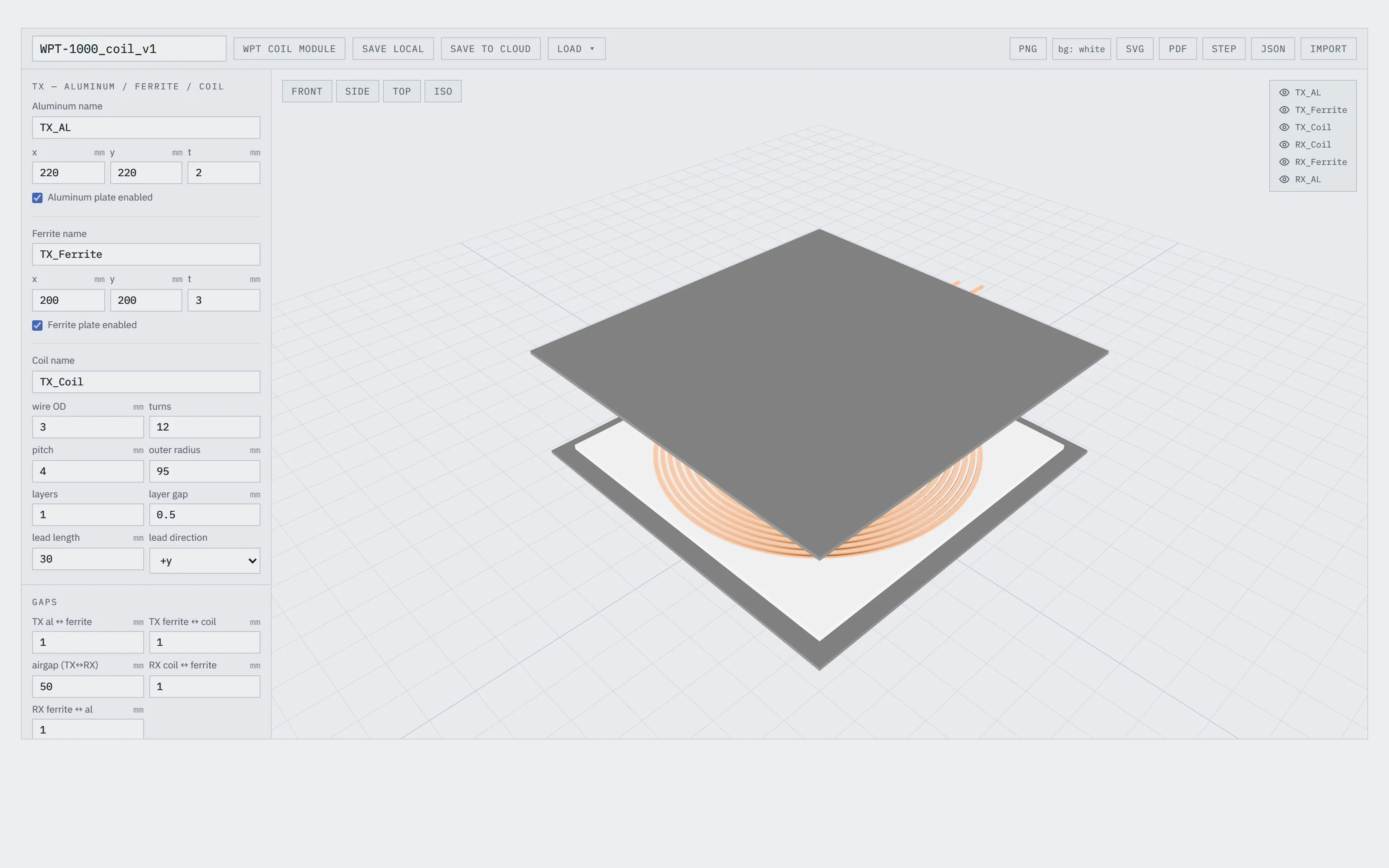The width and height of the screenshot is (1389, 868).
Task: Switch to the FRONT view
Action: (x=307, y=91)
